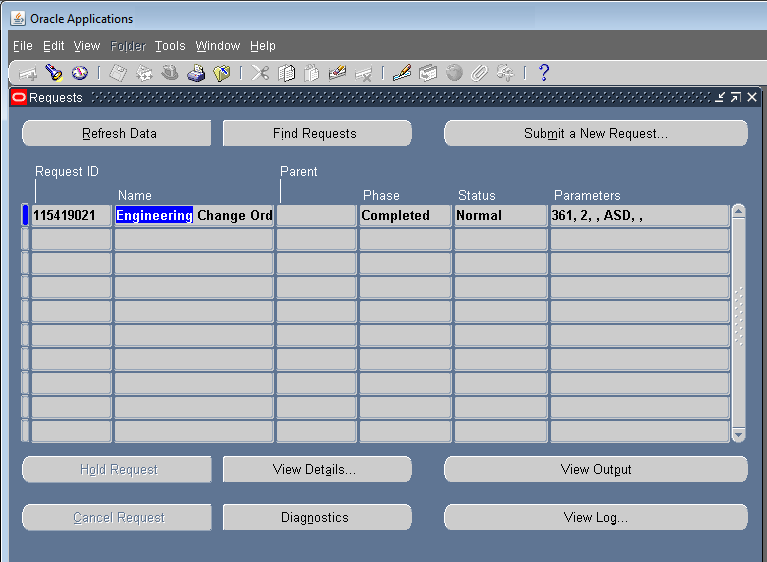767x562 pixels.
Task: Open the Folder menu
Action: (x=128, y=46)
